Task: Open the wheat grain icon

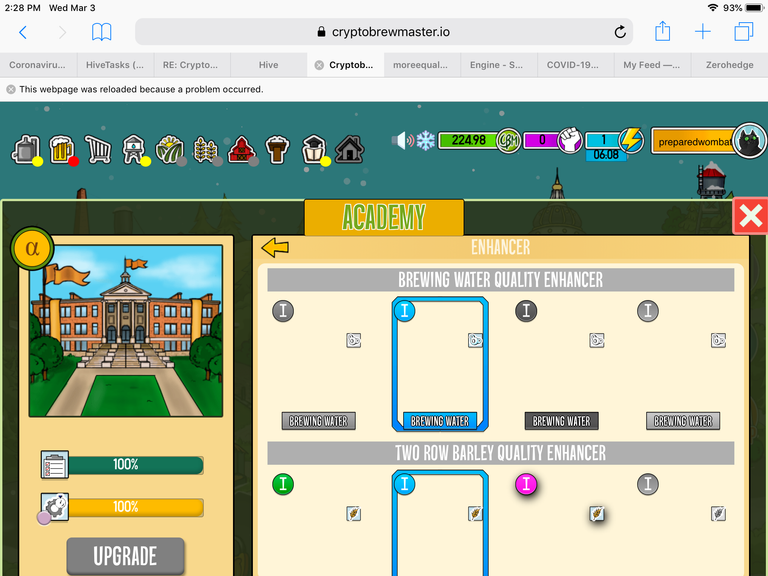Action: coord(206,149)
